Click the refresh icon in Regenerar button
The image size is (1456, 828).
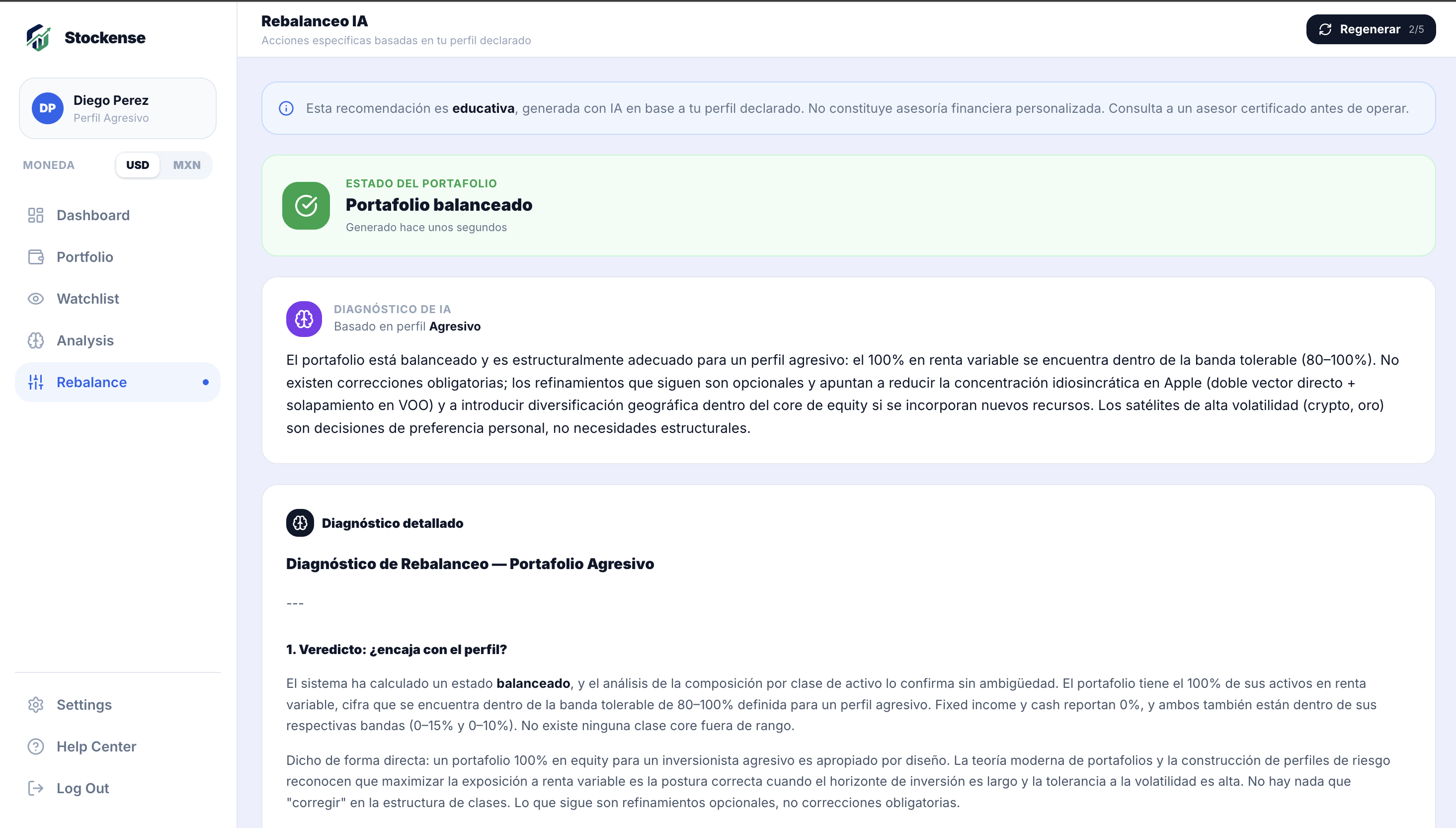pos(1325,29)
